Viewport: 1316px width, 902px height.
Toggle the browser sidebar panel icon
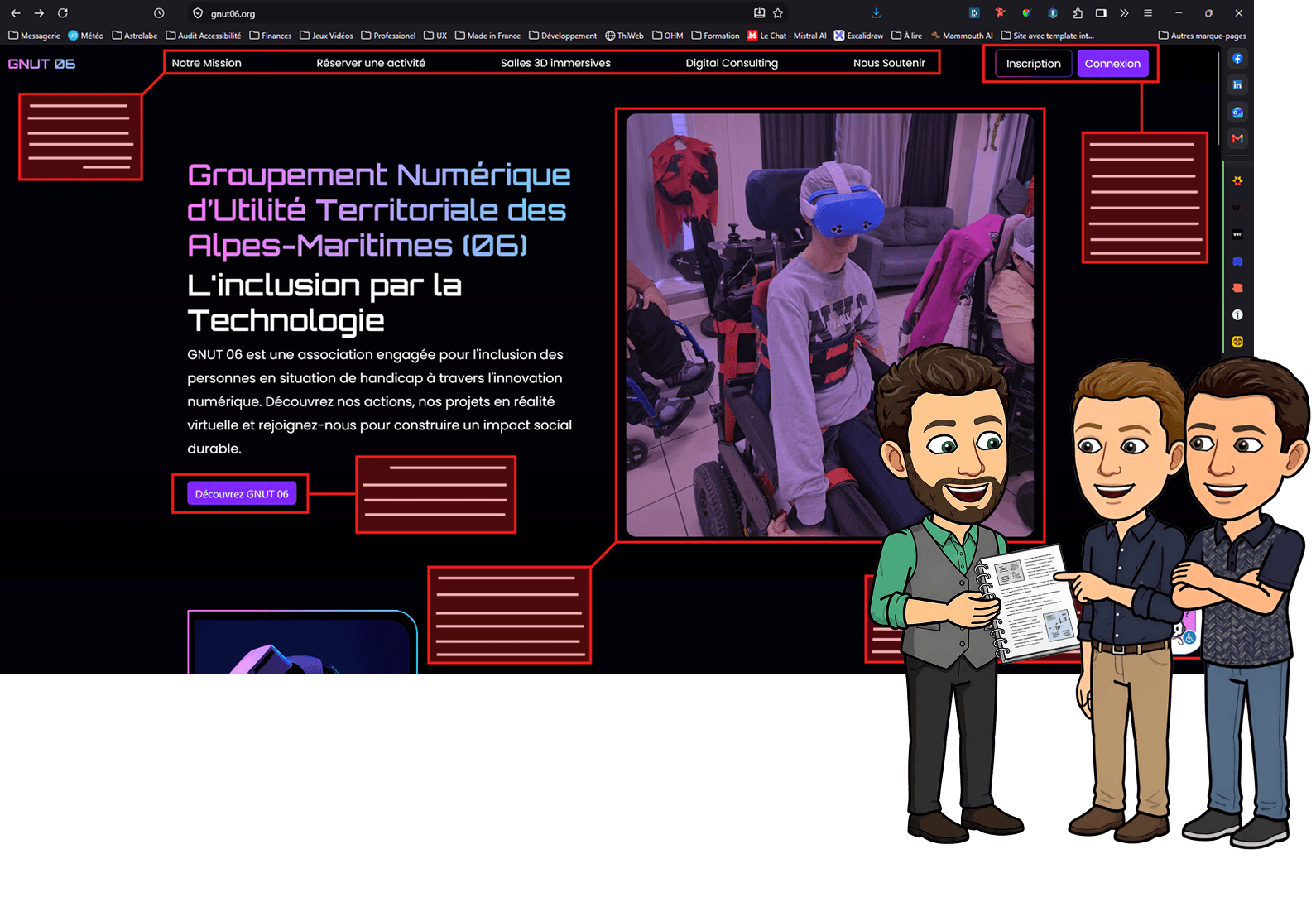[x=1101, y=13]
